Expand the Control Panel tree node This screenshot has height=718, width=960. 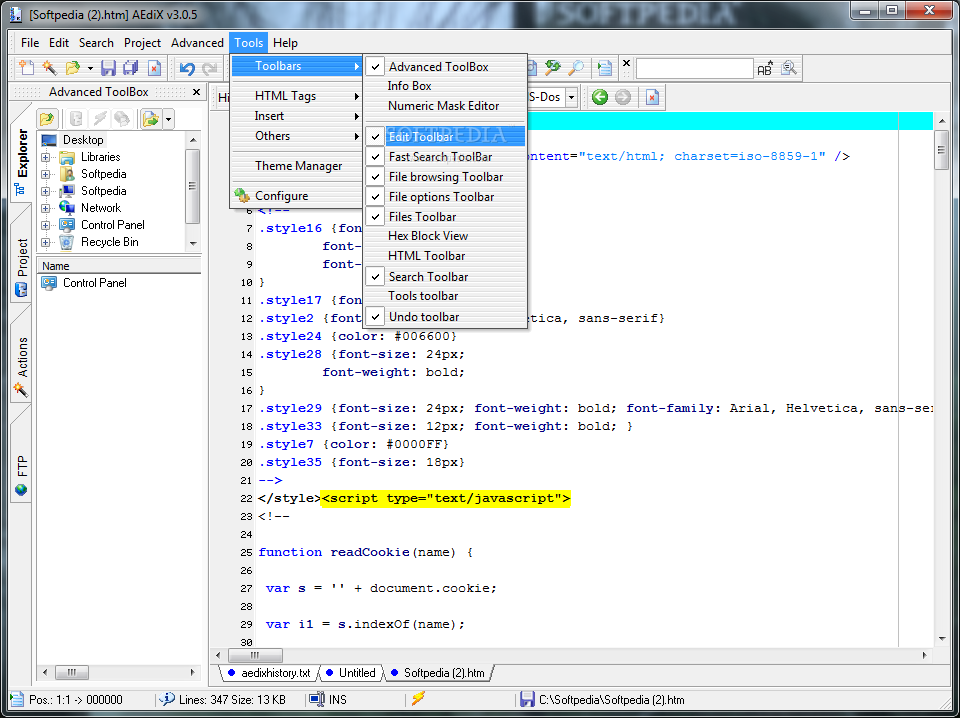click(x=45, y=225)
